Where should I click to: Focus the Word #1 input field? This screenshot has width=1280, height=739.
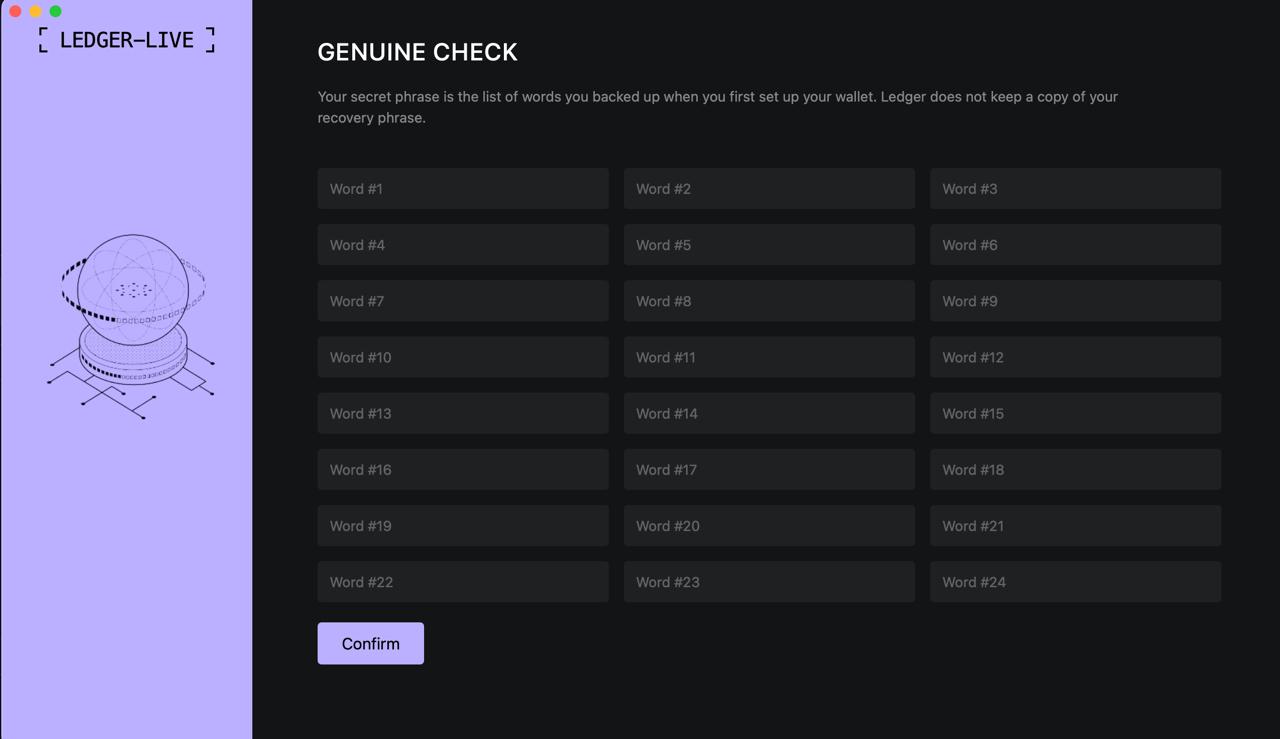pos(463,189)
